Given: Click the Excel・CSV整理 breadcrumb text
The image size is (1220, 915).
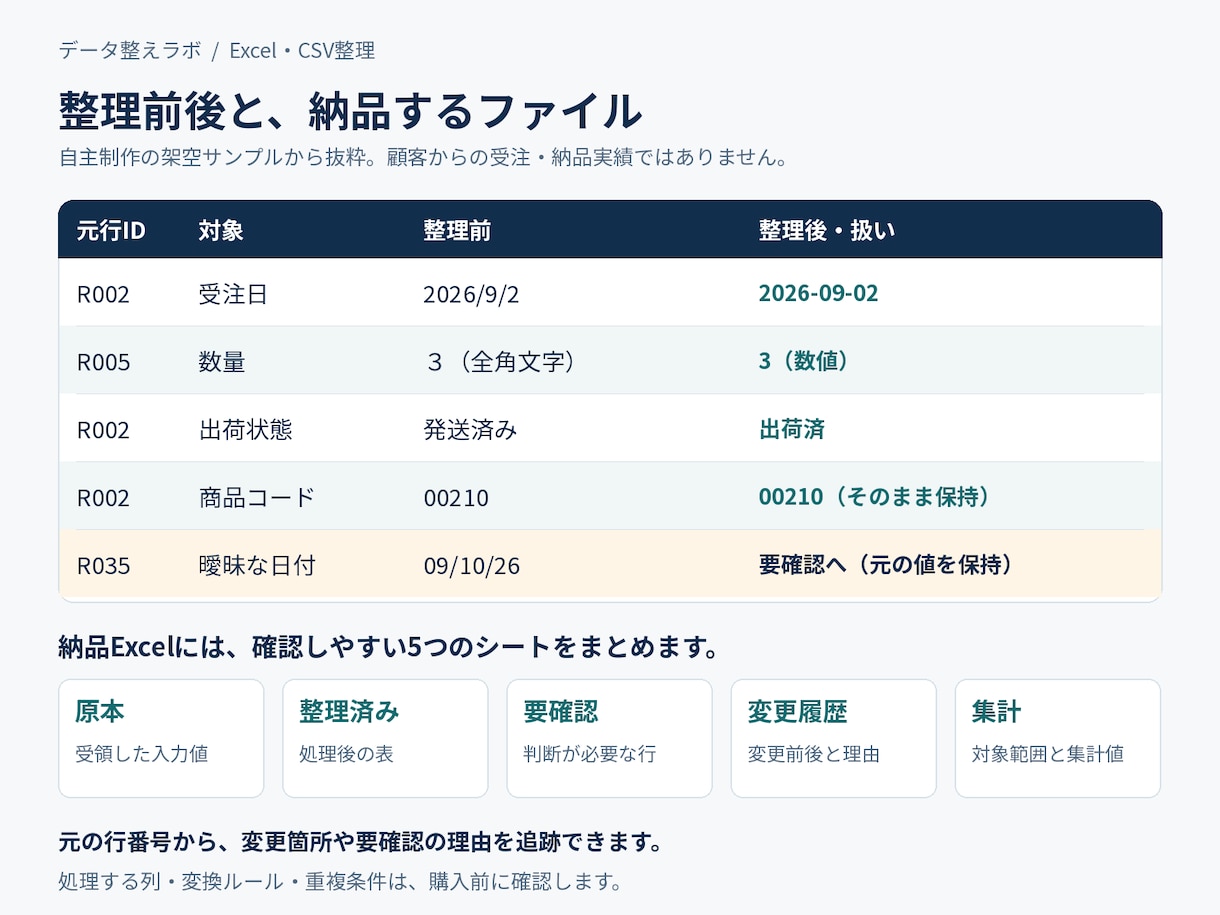Looking at the screenshot, I should point(302,50).
